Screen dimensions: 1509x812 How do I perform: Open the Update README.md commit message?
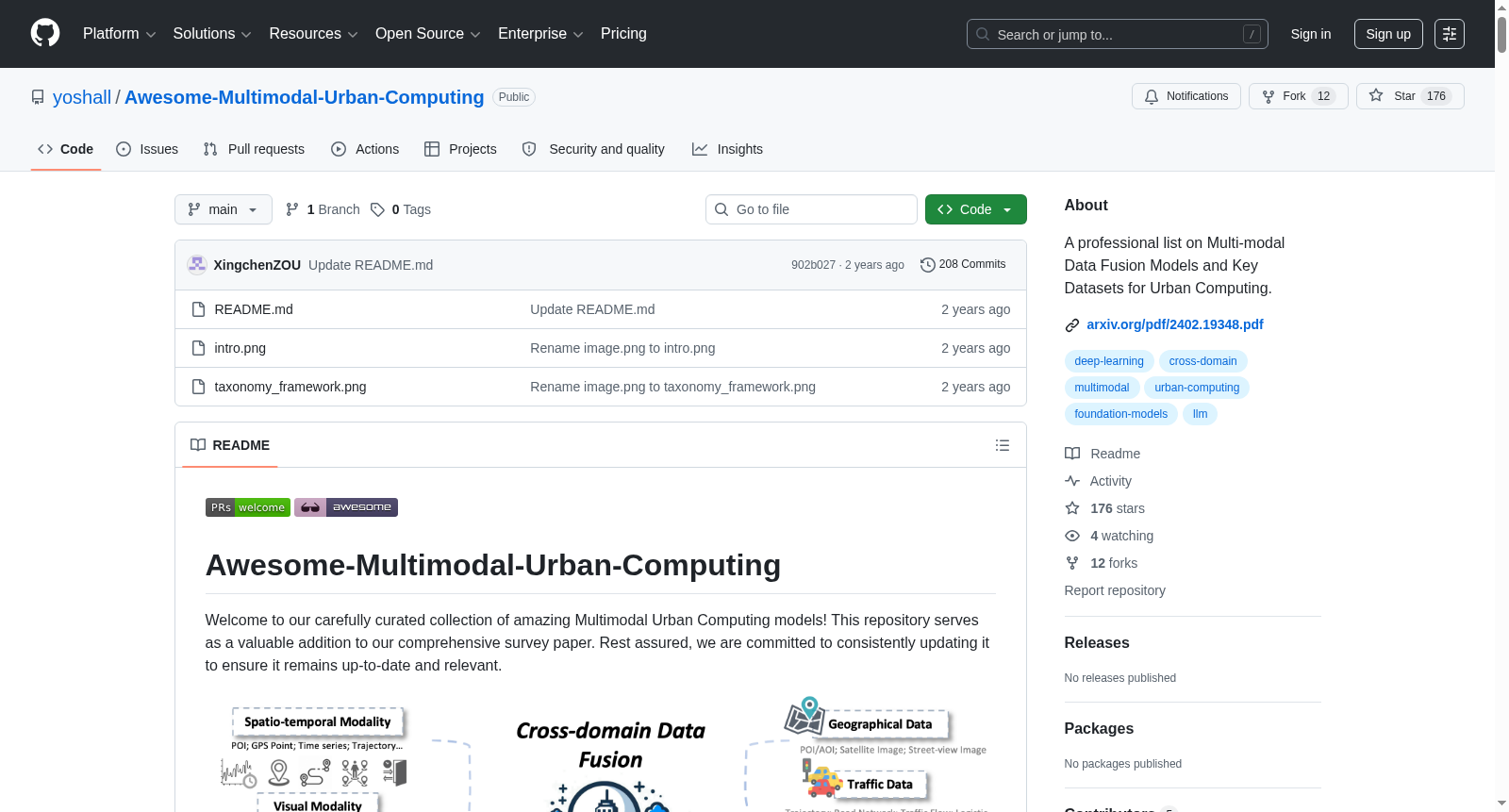[371, 265]
